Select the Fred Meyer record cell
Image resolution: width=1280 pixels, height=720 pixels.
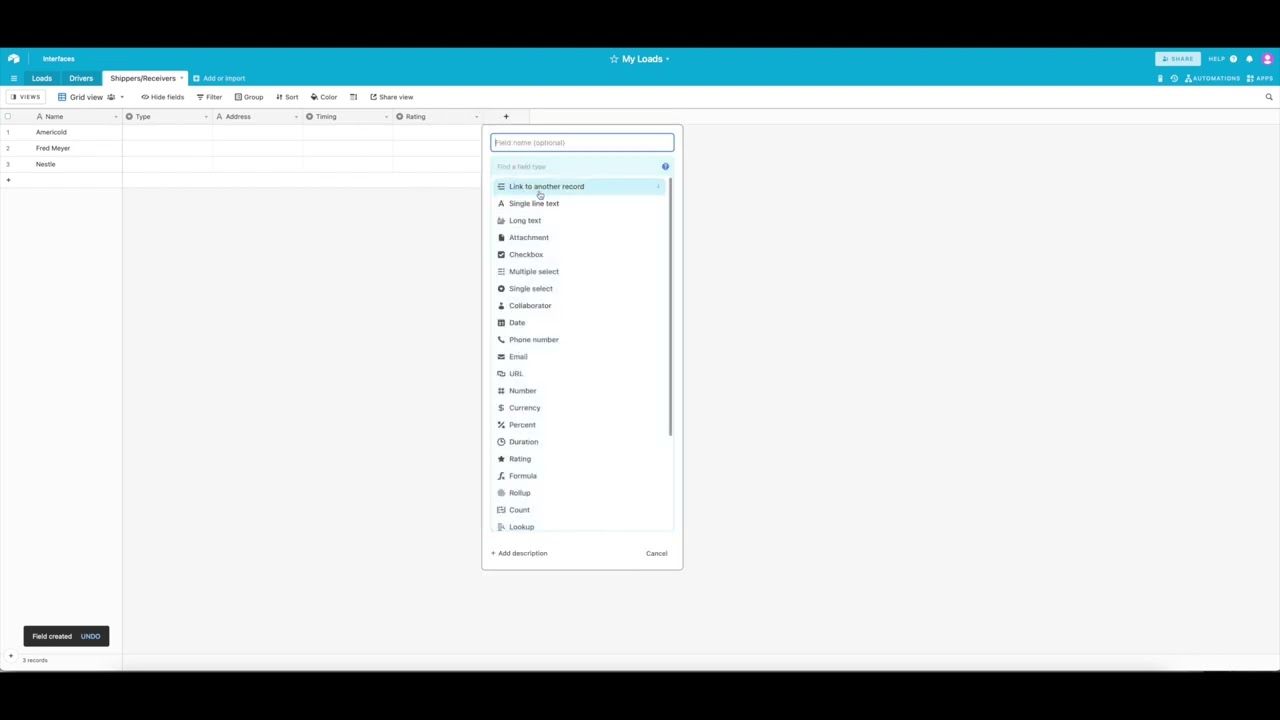click(x=75, y=148)
